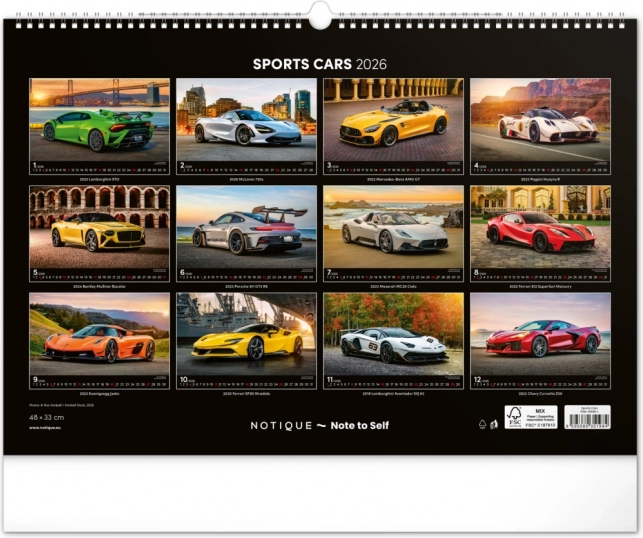Click the SPORTS CARS 2026 title
The image size is (643, 538).
coord(320,64)
